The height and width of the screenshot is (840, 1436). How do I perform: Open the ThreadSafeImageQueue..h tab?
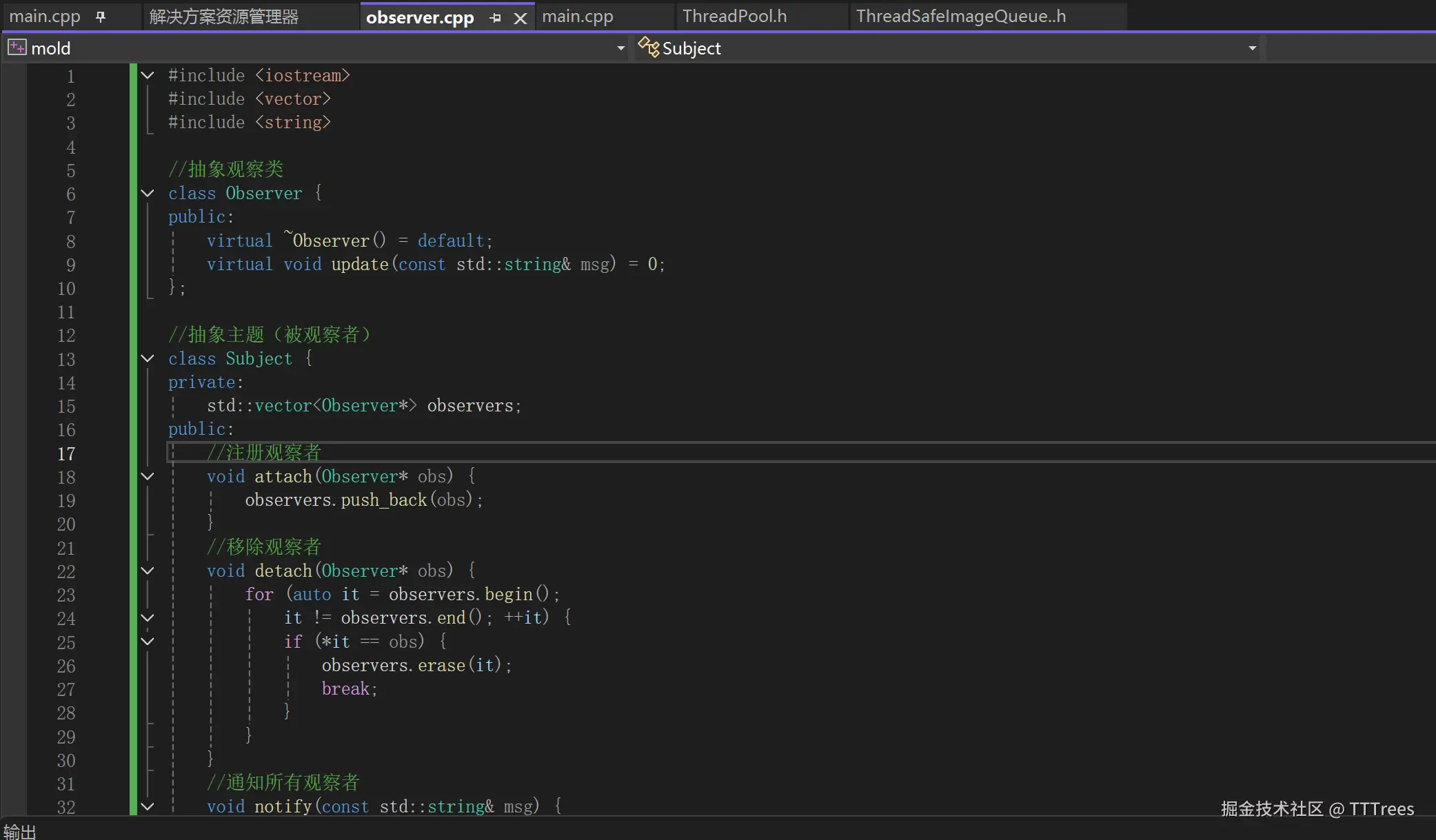960,17
